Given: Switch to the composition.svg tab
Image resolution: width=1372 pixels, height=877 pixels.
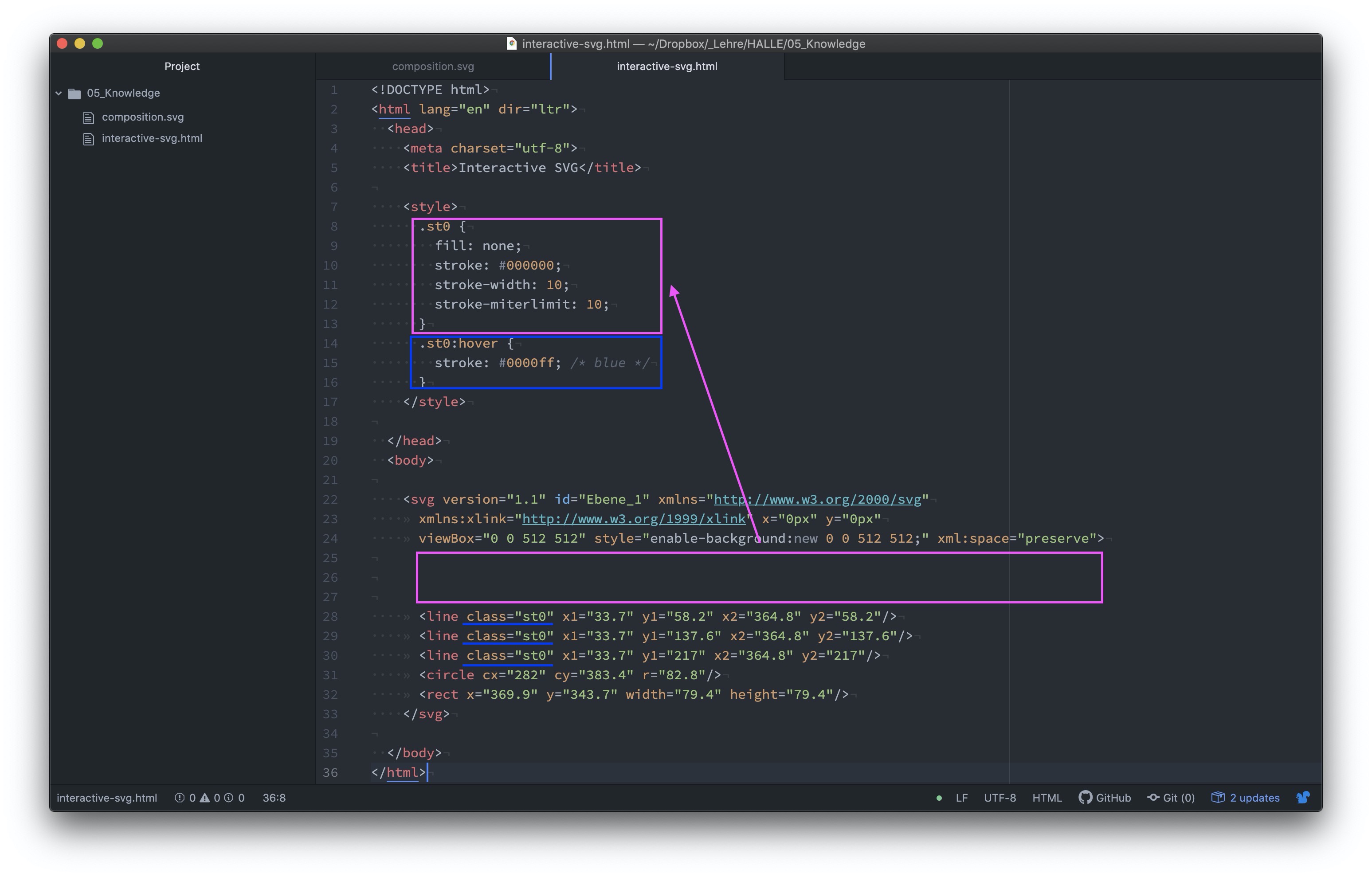Looking at the screenshot, I should [x=433, y=66].
